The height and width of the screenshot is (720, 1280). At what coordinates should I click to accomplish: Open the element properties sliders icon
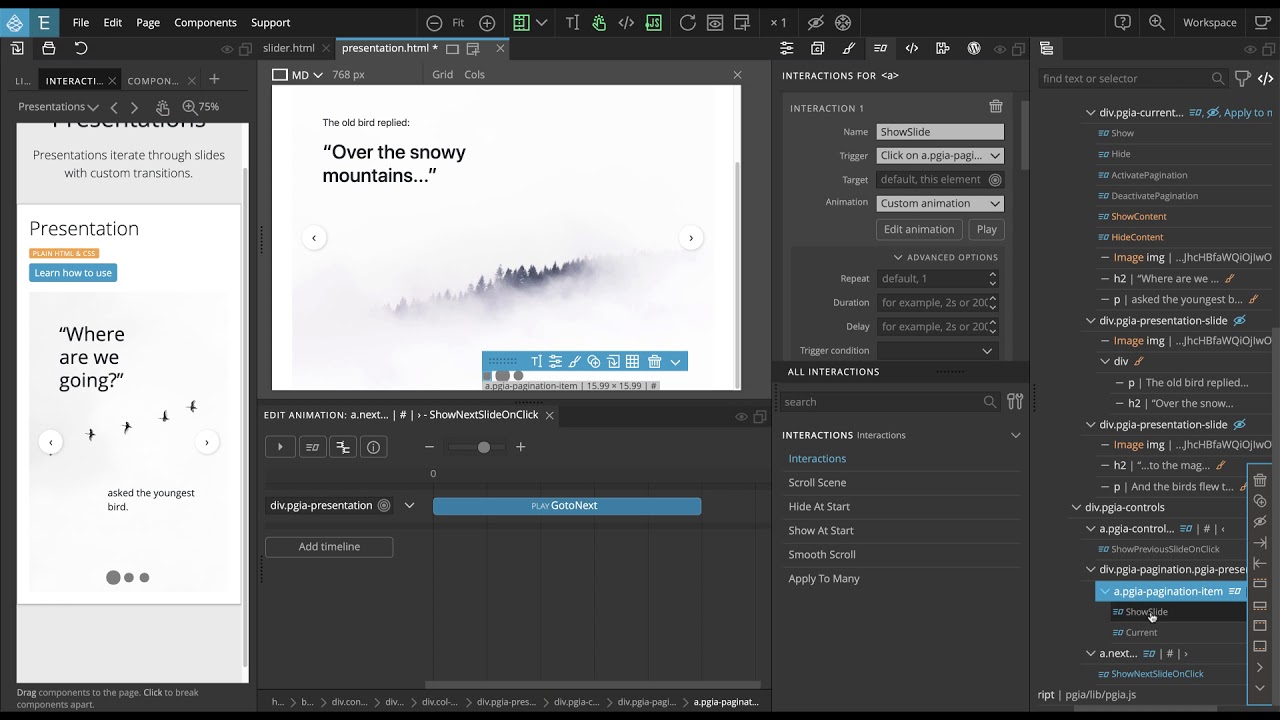click(x=787, y=48)
